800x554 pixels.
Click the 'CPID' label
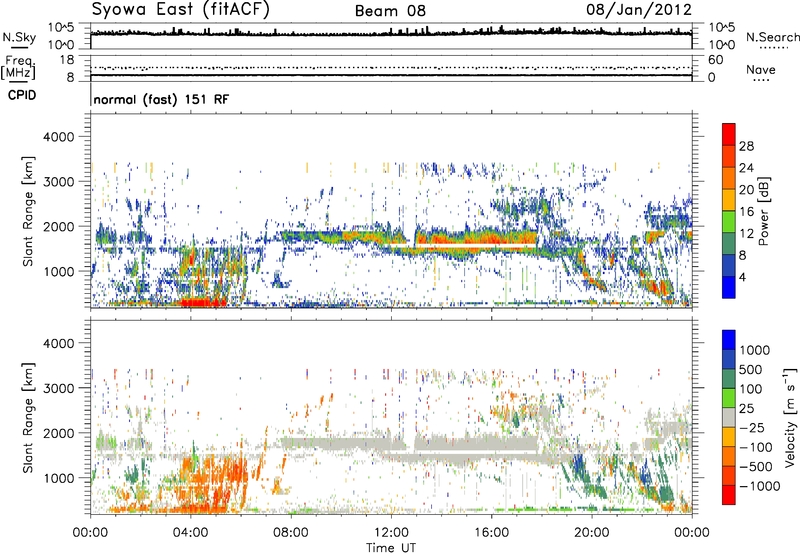point(22,95)
